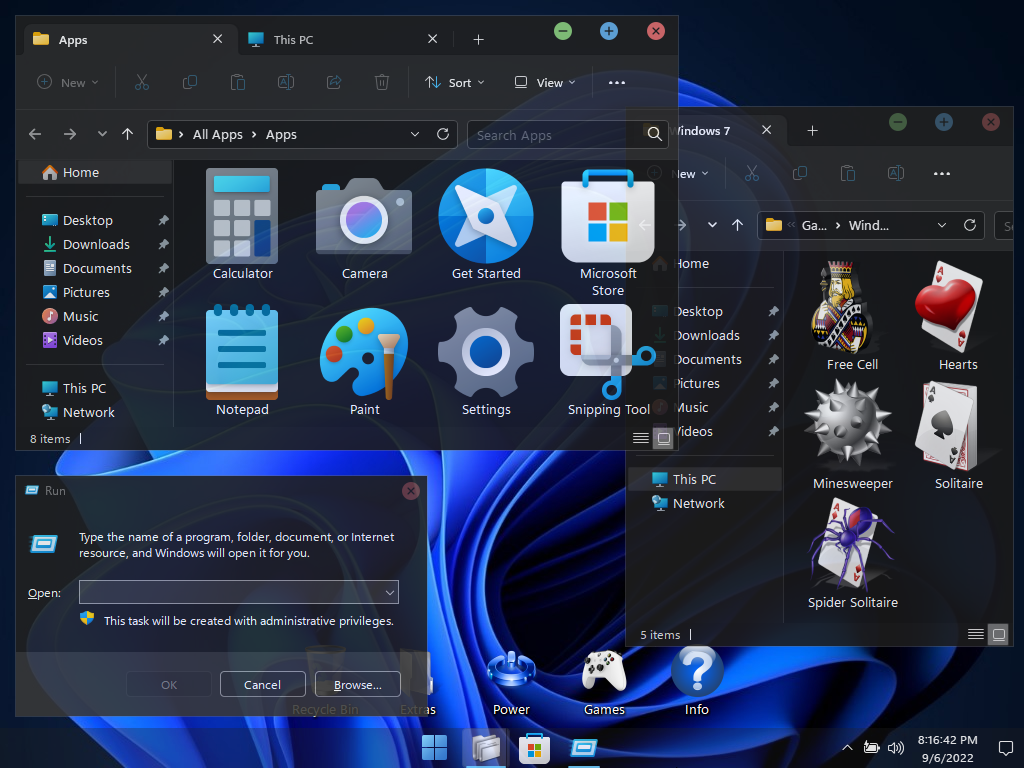Switch Apps window to details view
Image resolution: width=1024 pixels, height=768 pixels.
pyautogui.click(x=641, y=438)
